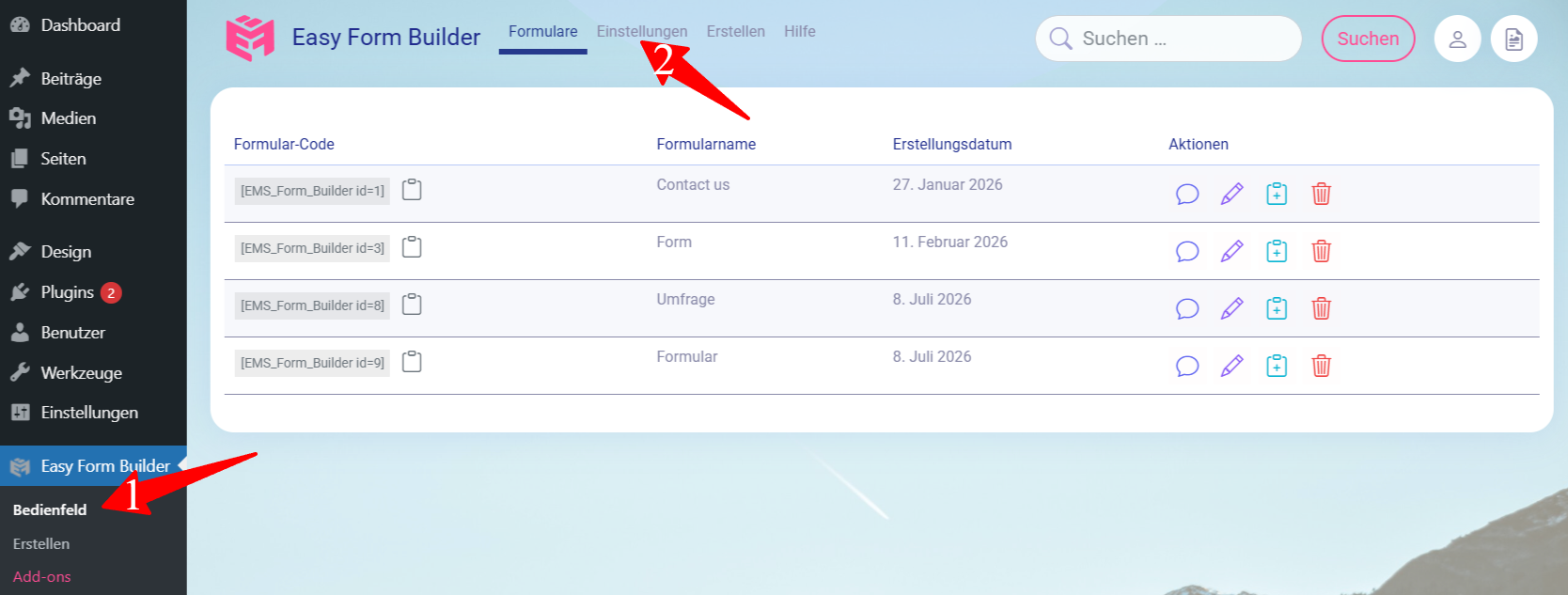Click the Easy Form Builder logo
This screenshot has width=1568, height=595.
coord(250,38)
